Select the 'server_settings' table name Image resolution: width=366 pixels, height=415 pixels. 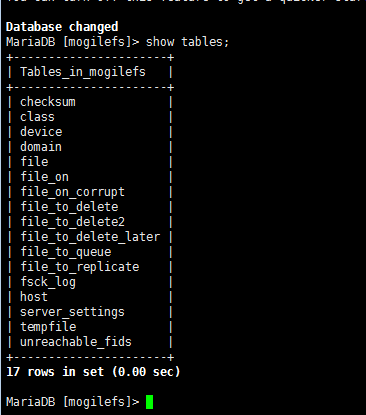coord(72,312)
